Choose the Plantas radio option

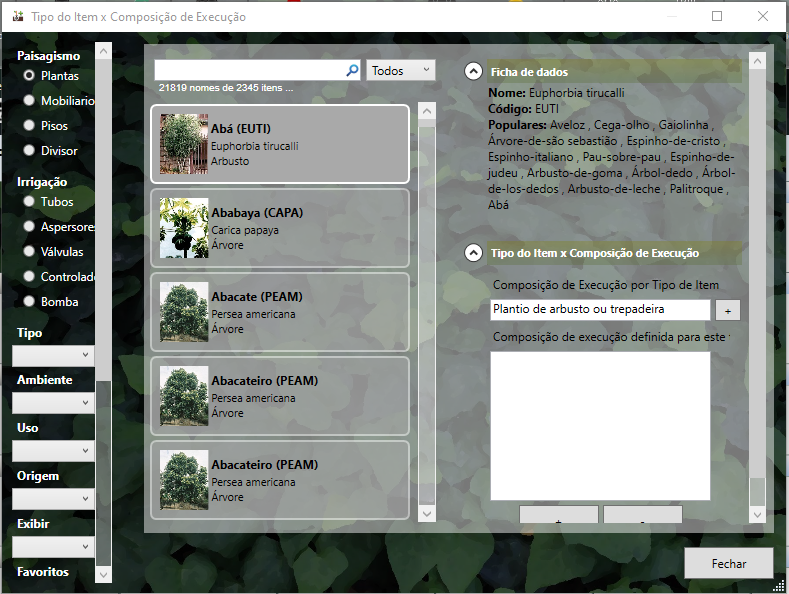[30, 76]
